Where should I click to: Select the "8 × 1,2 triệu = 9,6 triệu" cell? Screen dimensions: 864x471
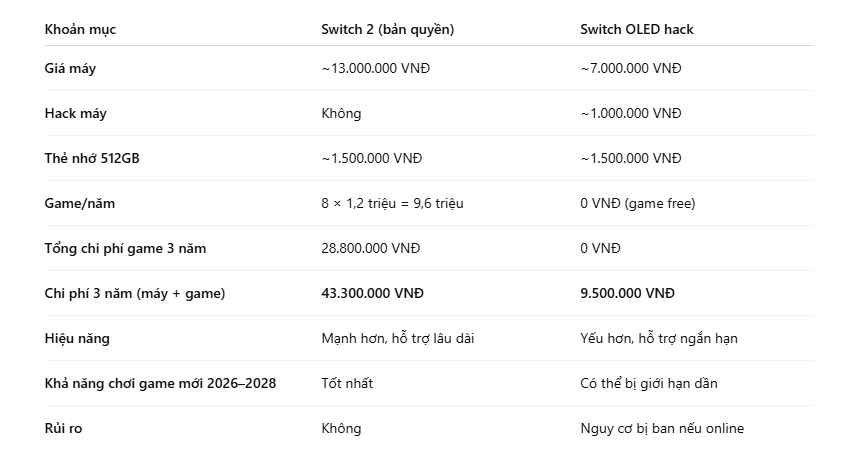coord(392,204)
